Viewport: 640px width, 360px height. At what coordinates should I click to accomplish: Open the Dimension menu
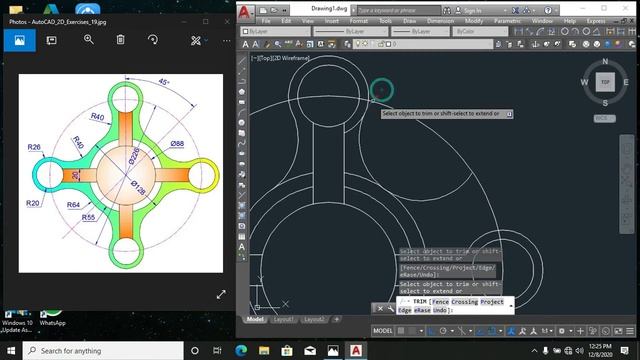(x=440, y=21)
